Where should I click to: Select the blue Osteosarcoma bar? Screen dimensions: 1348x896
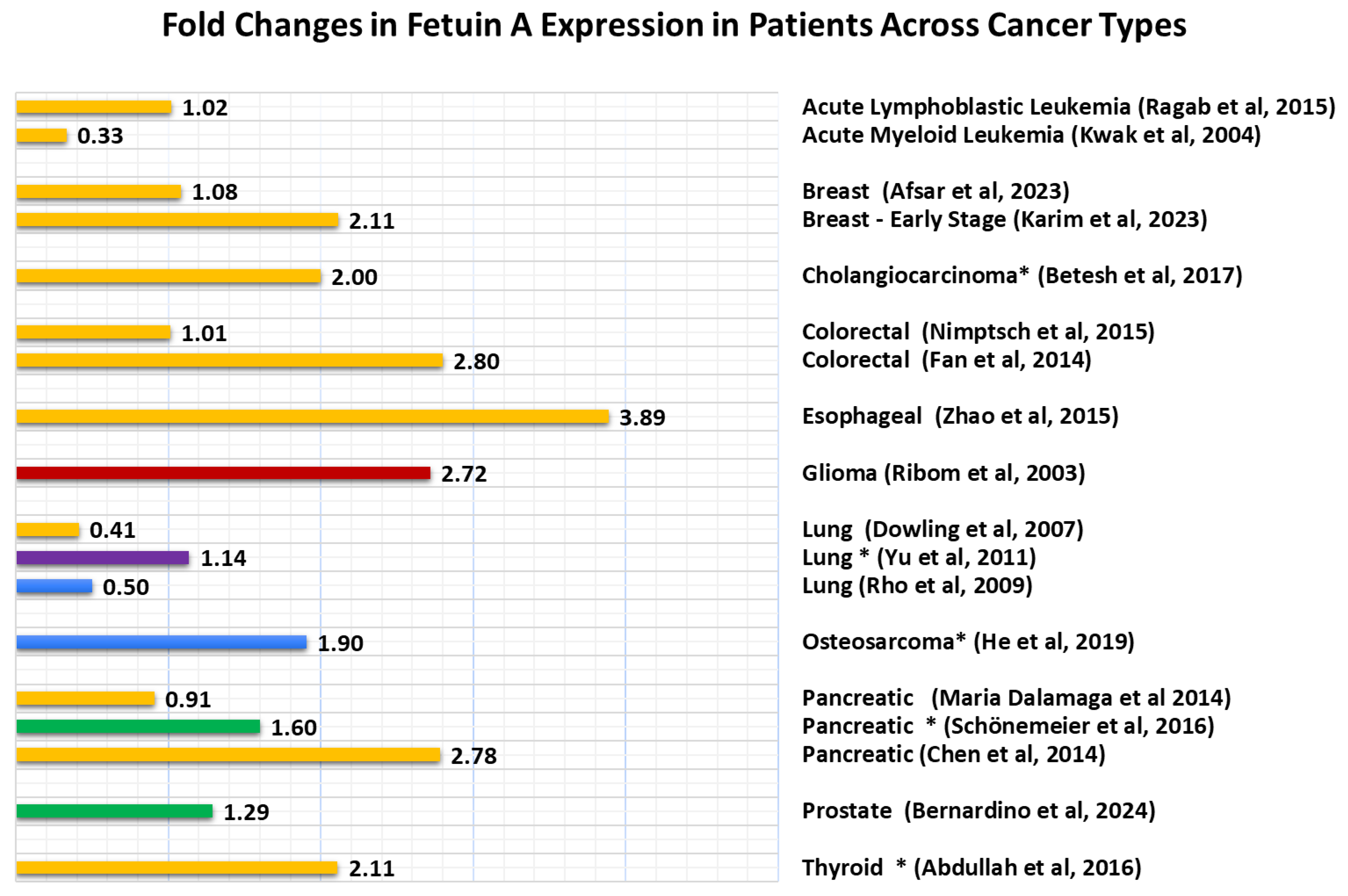161,642
